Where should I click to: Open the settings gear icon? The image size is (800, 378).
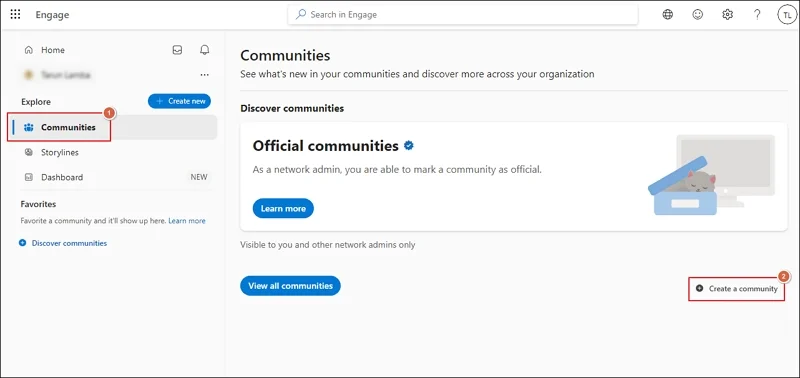pyautogui.click(x=728, y=15)
